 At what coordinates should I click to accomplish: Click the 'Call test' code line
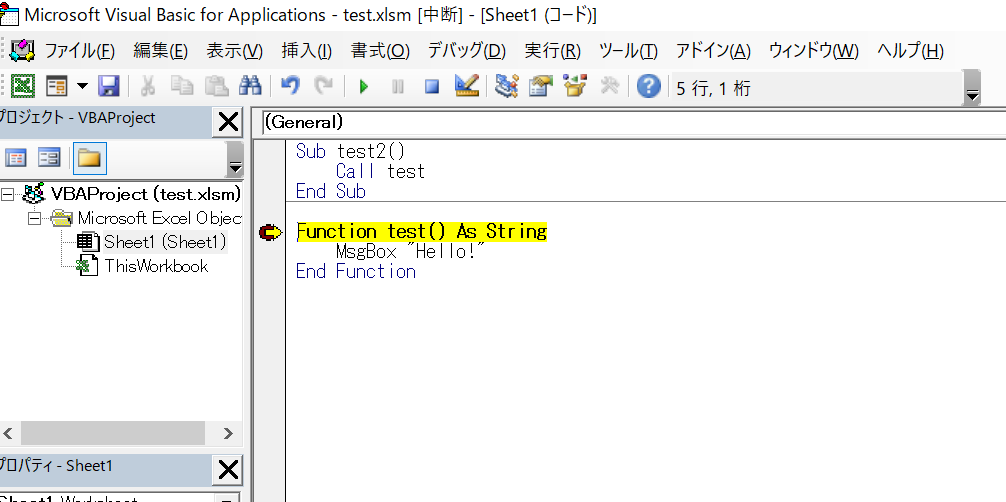point(380,171)
